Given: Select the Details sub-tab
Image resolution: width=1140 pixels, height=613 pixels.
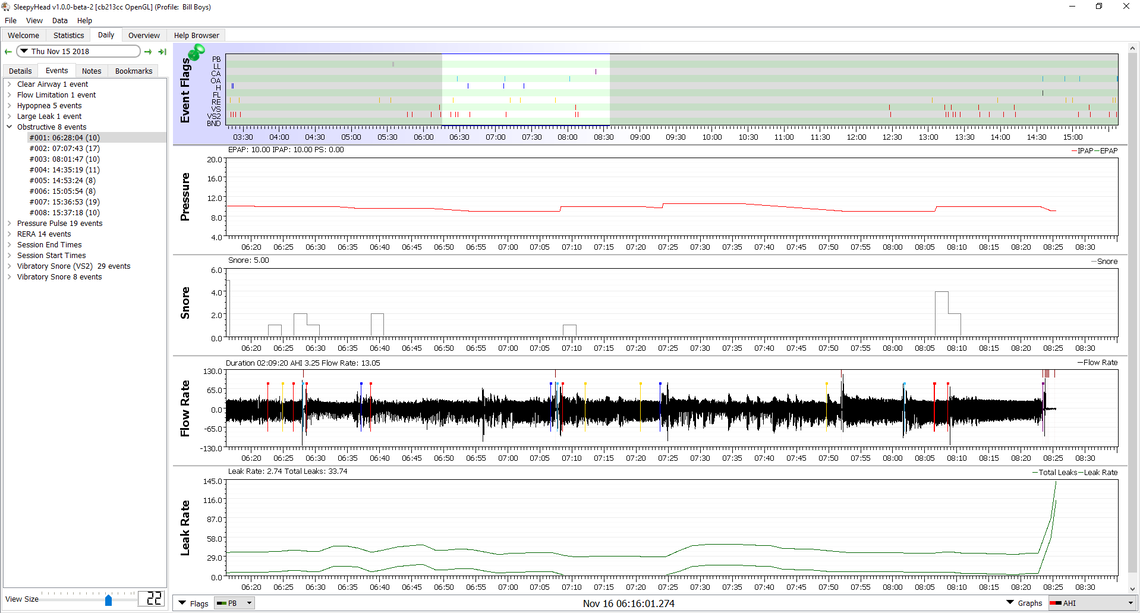Looking at the screenshot, I should (x=20, y=71).
